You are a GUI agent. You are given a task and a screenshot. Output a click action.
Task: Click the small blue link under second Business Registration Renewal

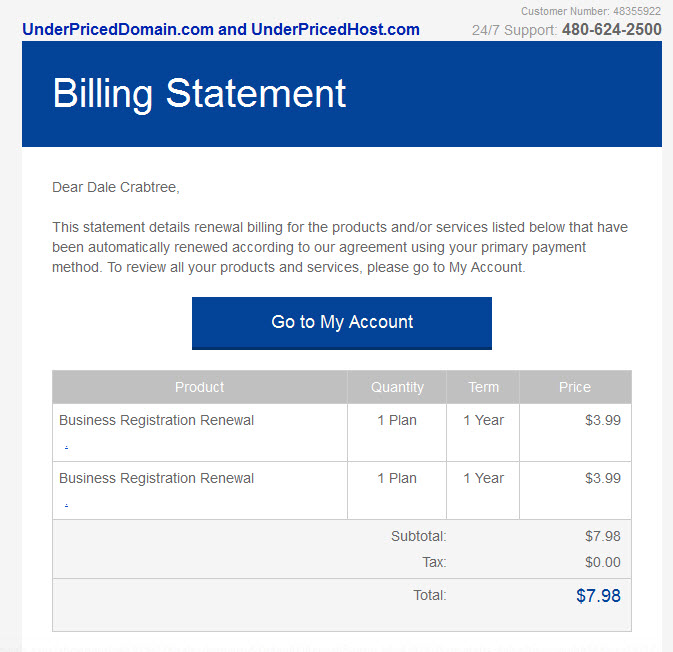click(x=67, y=505)
